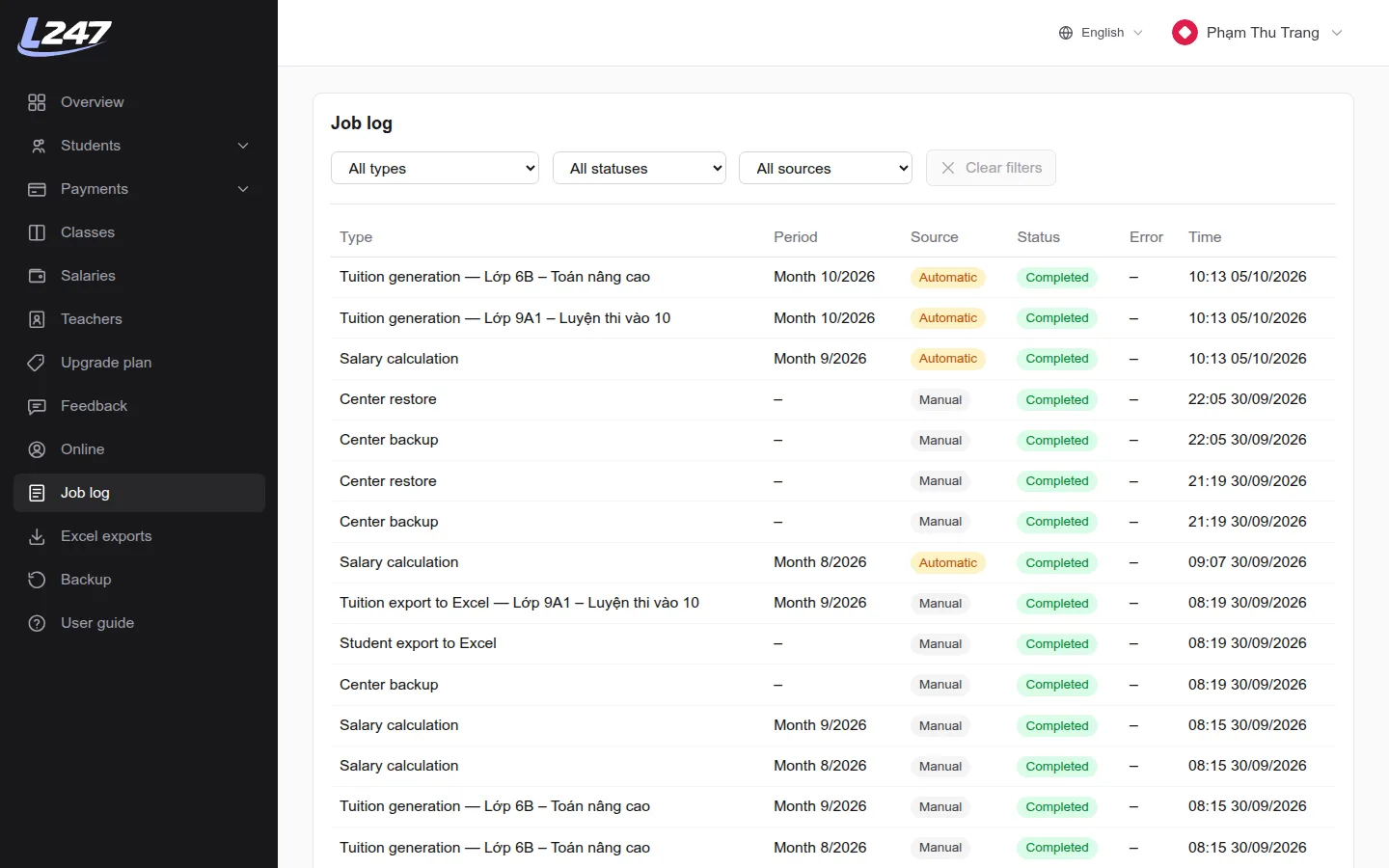
Task: Click the Students sidebar icon
Action: click(x=37, y=146)
